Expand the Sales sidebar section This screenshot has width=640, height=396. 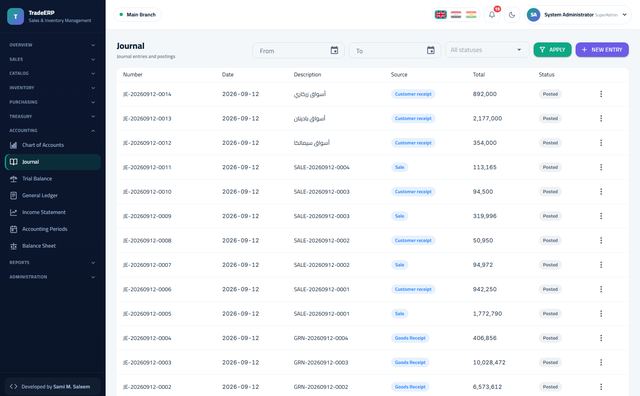[x=52, y=59]
